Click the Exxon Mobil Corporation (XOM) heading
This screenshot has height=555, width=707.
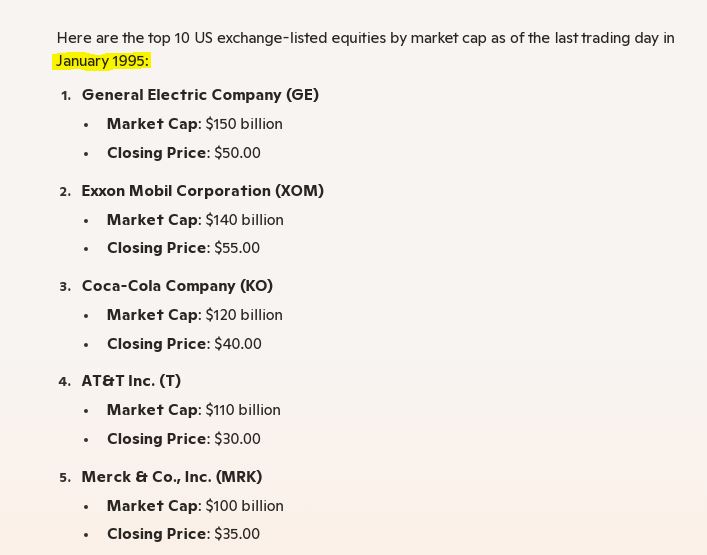click(x=202, y=191)
